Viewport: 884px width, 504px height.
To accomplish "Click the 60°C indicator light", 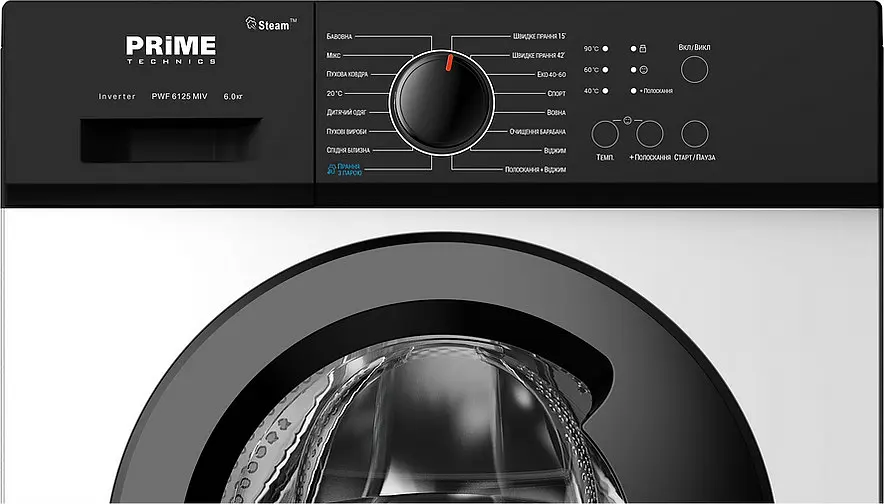I will coord(605,70).
